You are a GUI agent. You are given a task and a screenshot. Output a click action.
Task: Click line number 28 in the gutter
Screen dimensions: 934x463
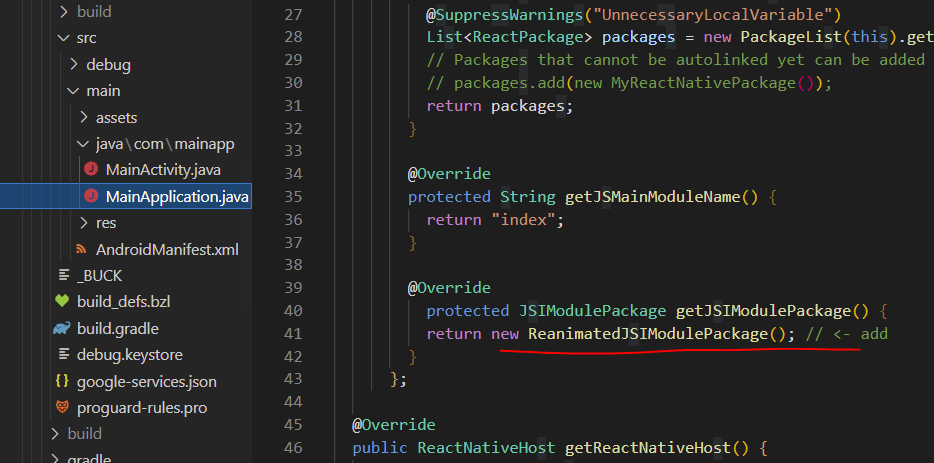pyautogui.click(x=293, y=37)
